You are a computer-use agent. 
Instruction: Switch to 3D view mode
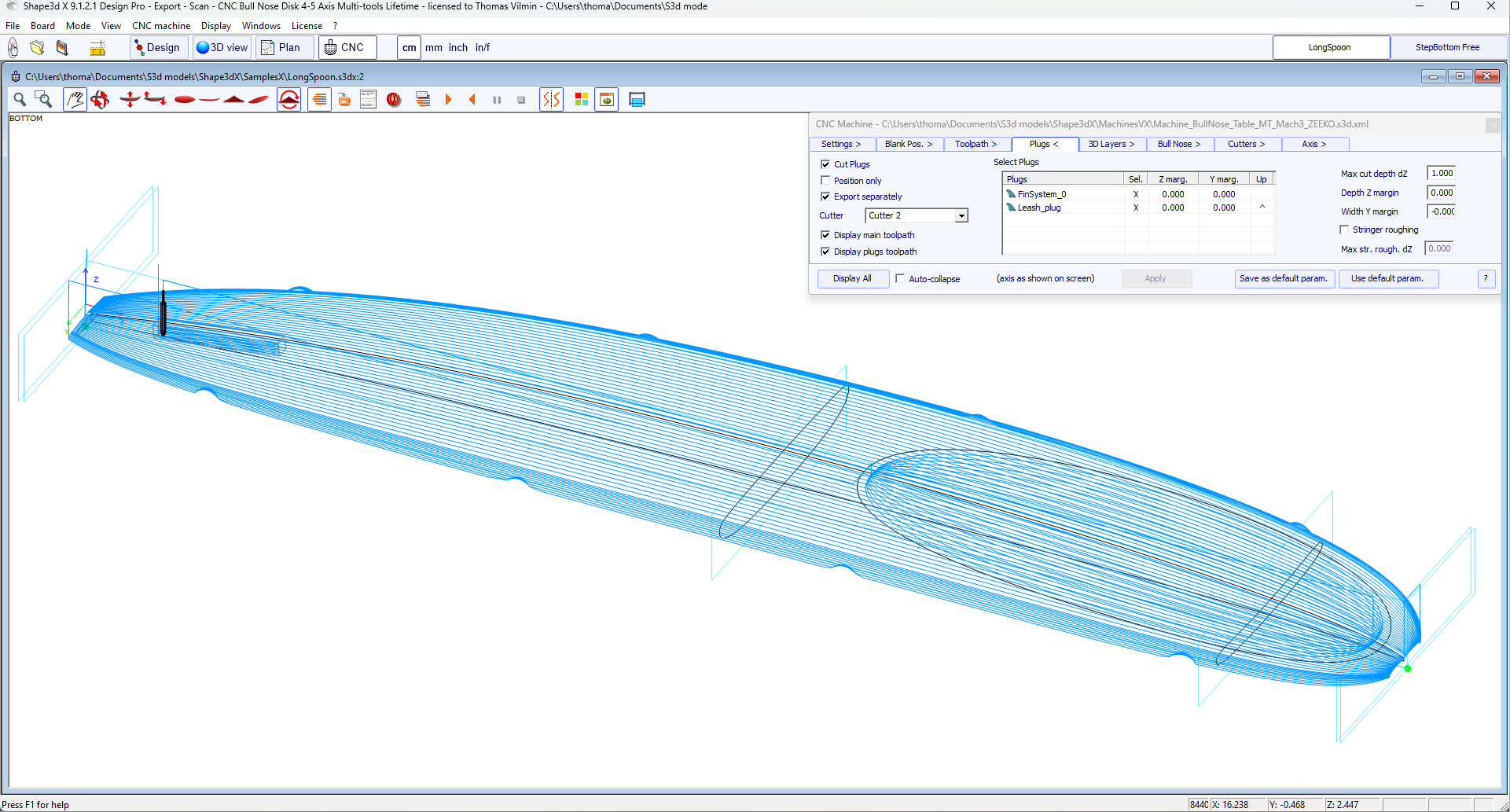point(222,47)
